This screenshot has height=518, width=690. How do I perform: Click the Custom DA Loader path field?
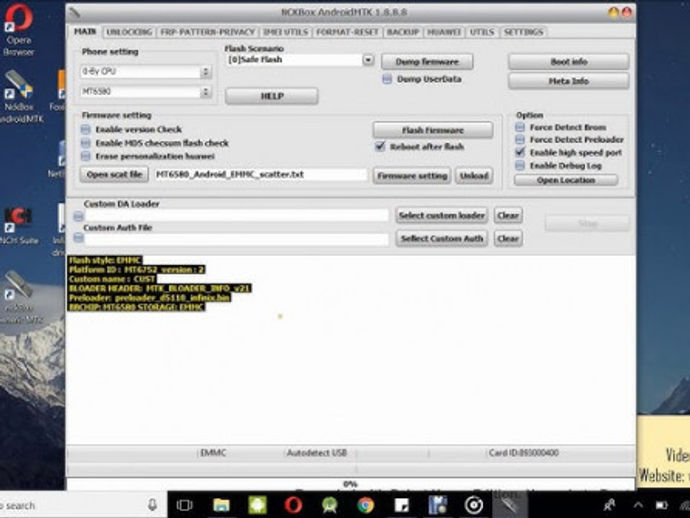point(237,216)
